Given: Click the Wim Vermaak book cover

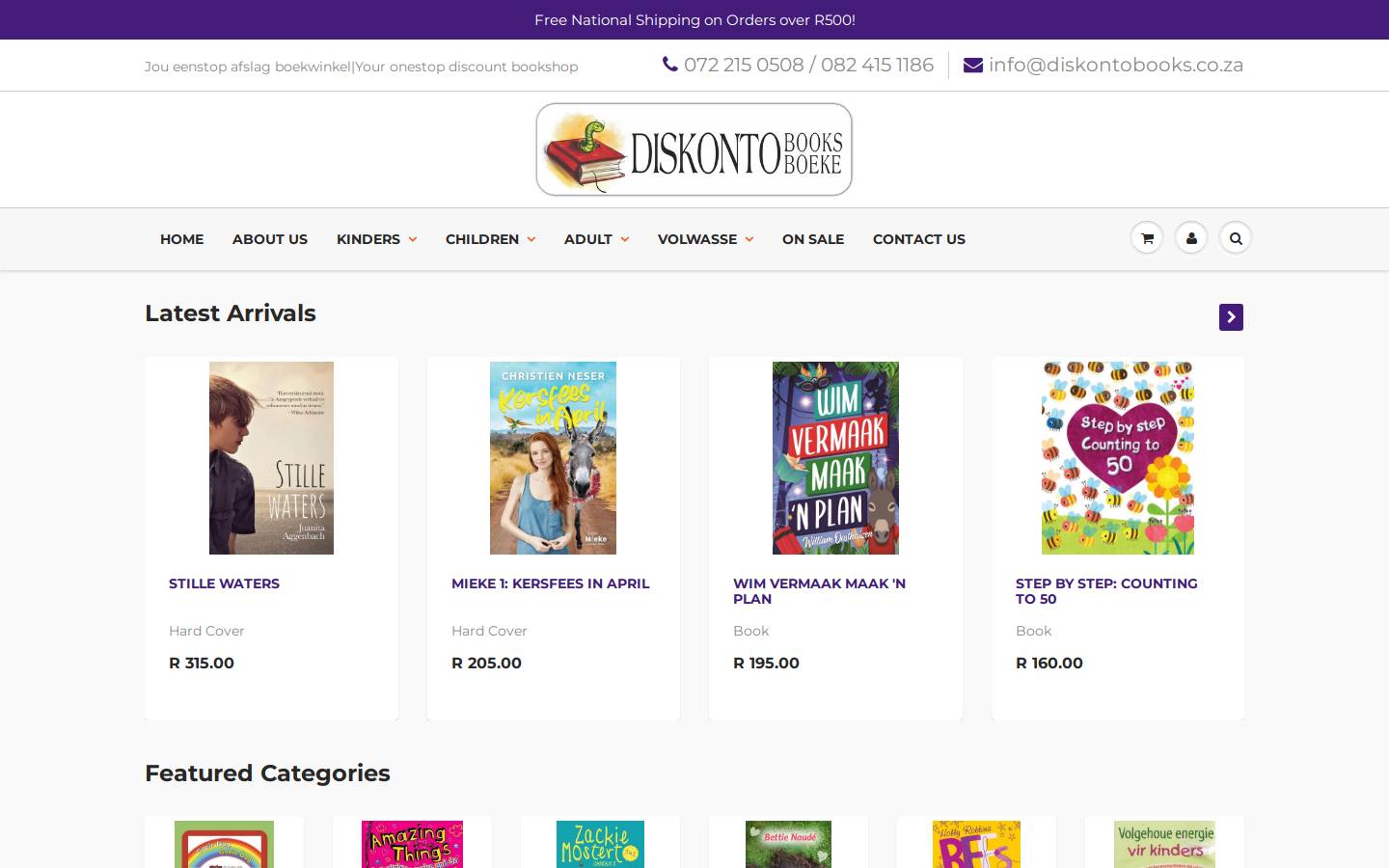Looking at the screenshot, I should tap(835, 458).
